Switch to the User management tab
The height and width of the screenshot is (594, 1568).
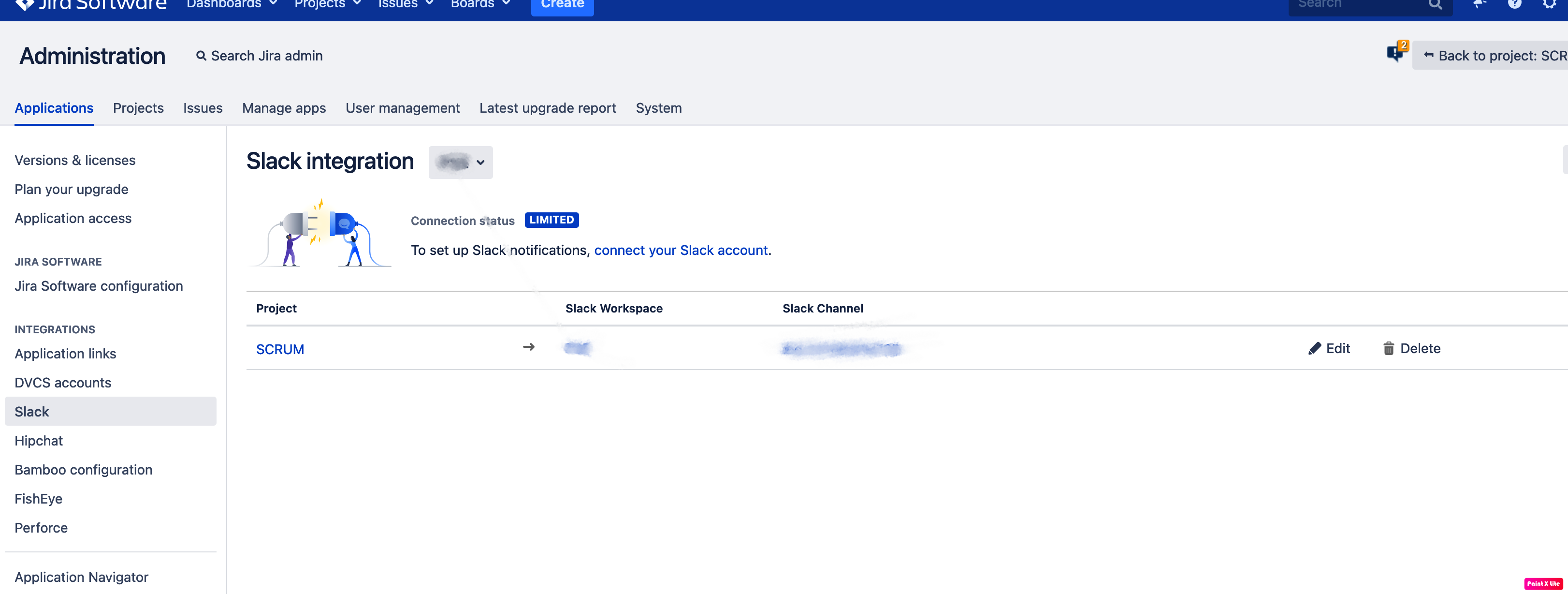(402, 108)
